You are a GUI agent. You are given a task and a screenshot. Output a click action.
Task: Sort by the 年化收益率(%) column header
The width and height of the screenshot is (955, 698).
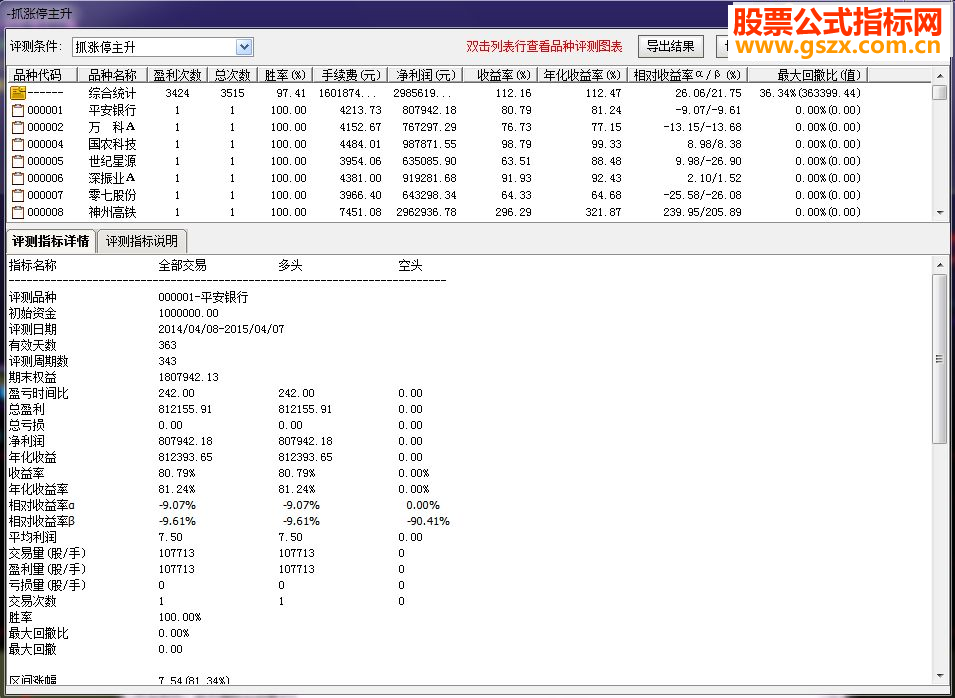coord(582,75)
